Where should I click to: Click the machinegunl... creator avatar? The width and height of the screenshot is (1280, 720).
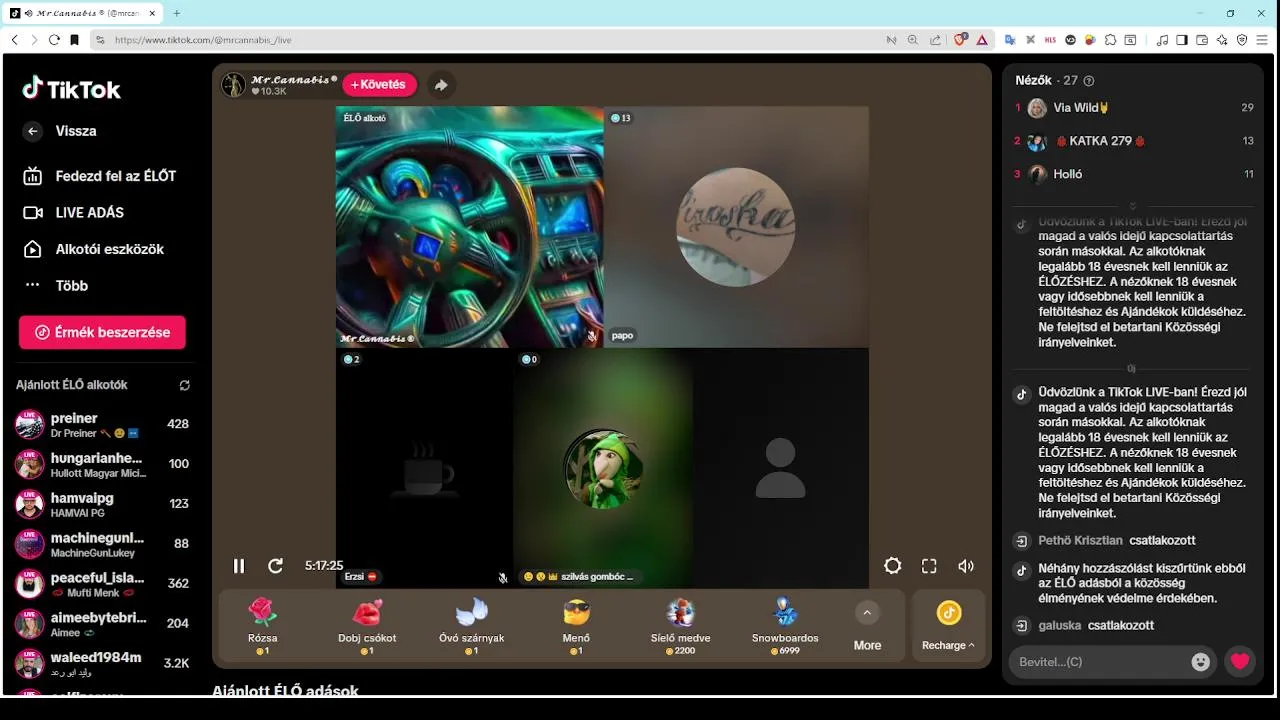point(29,544)
